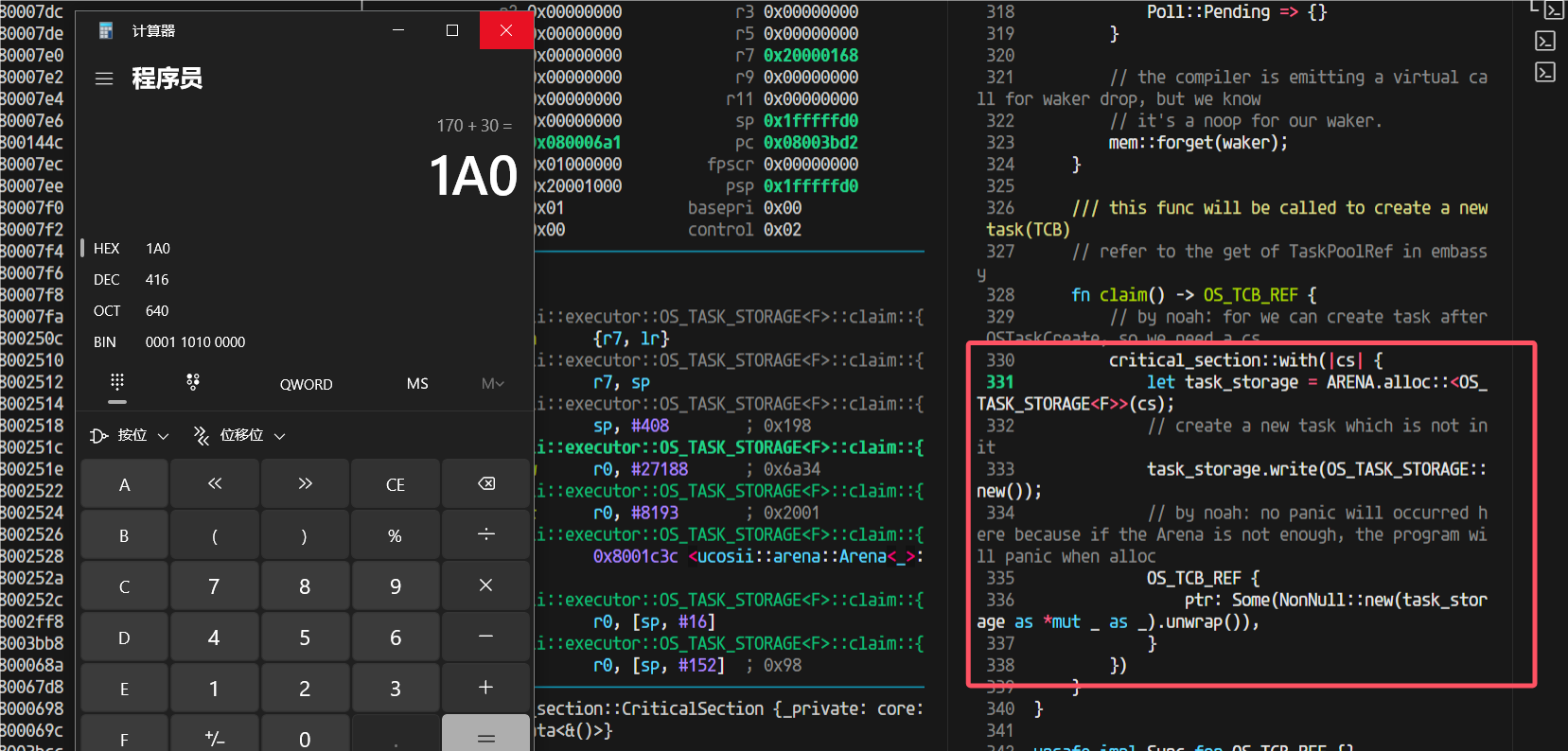This screenshot has width=1568, height=751.
Task: Click the calculator app icon in title bar
Action: (106, 30)
